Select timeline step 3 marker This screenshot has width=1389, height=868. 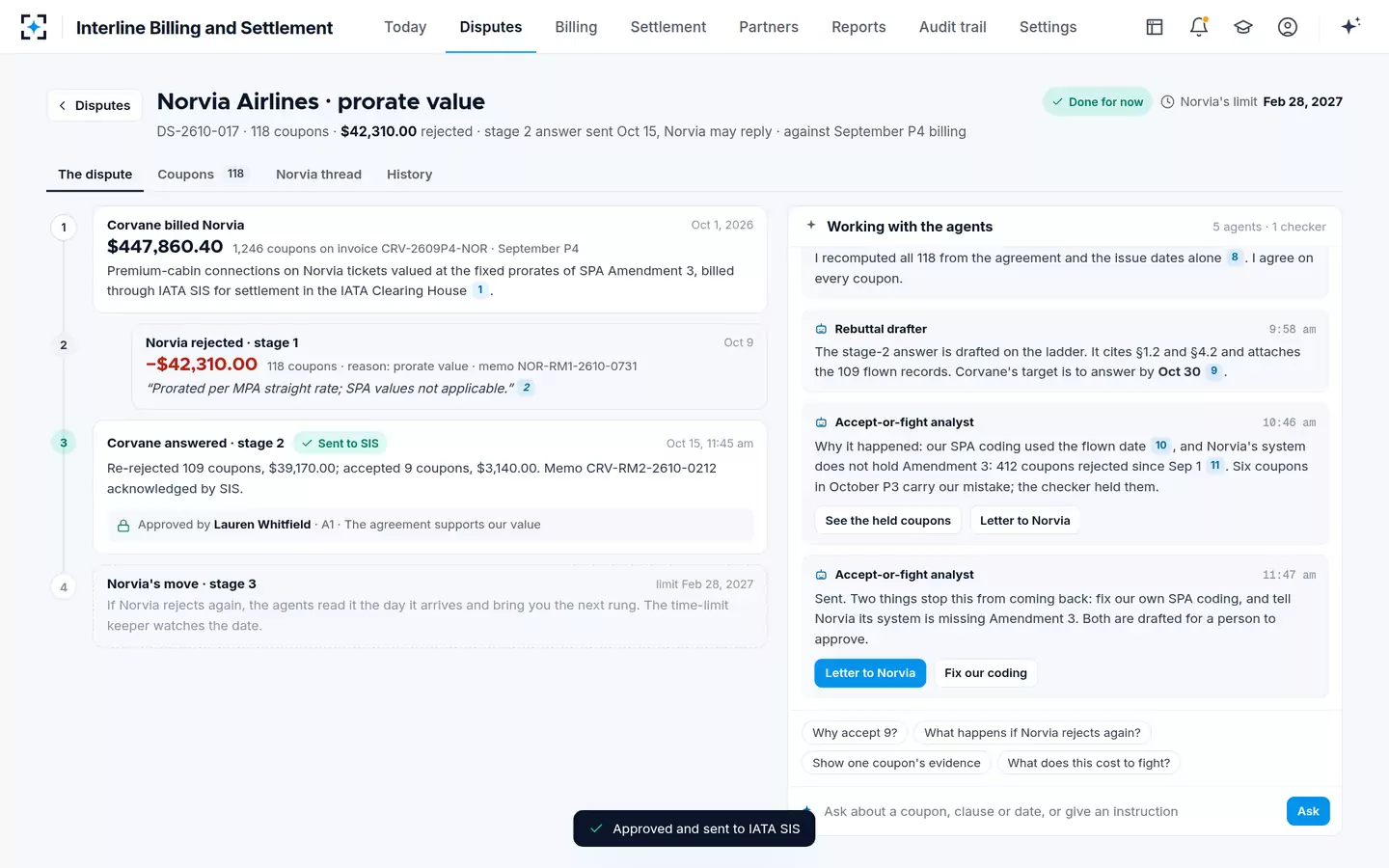64,443
